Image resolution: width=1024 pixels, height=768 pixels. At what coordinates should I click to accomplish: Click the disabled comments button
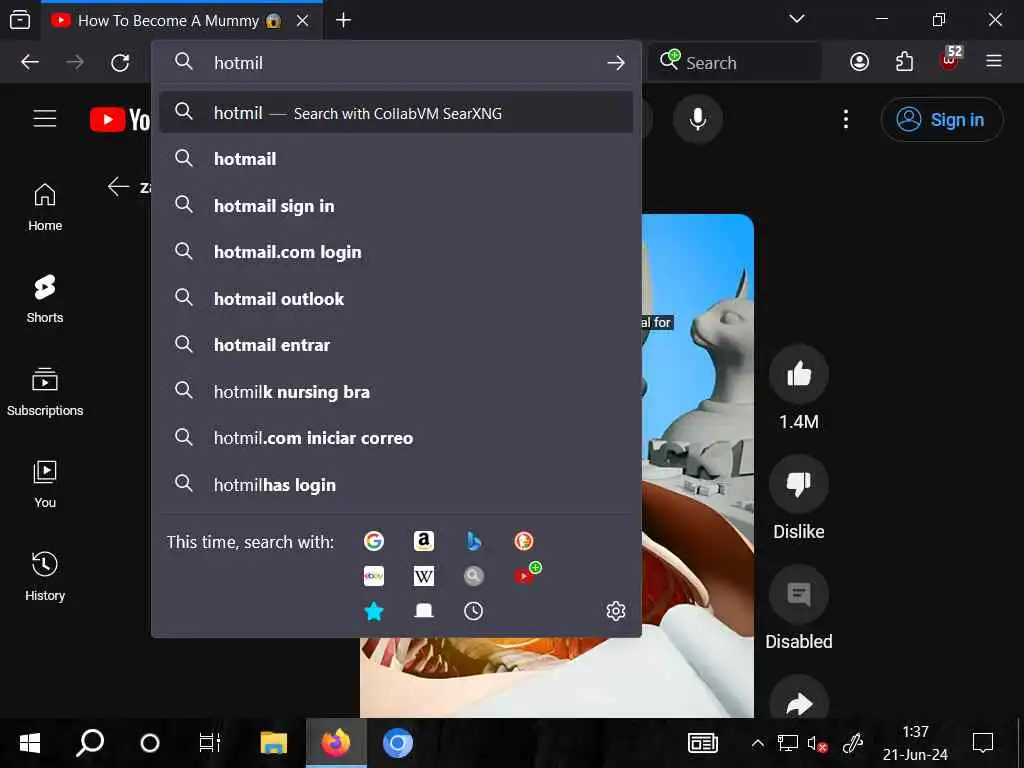point(799,594)
